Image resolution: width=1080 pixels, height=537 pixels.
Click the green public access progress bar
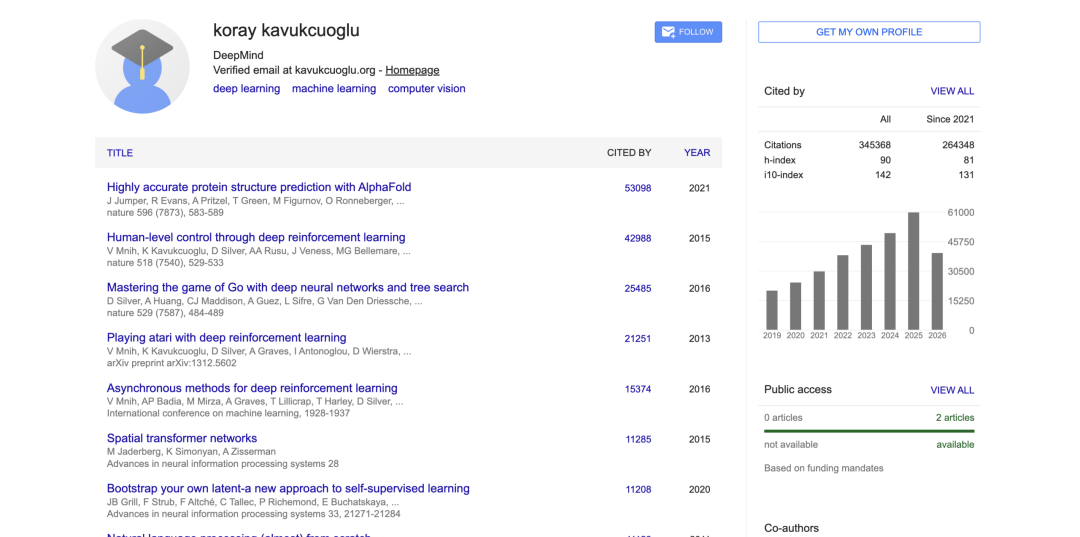click(869, 431)
